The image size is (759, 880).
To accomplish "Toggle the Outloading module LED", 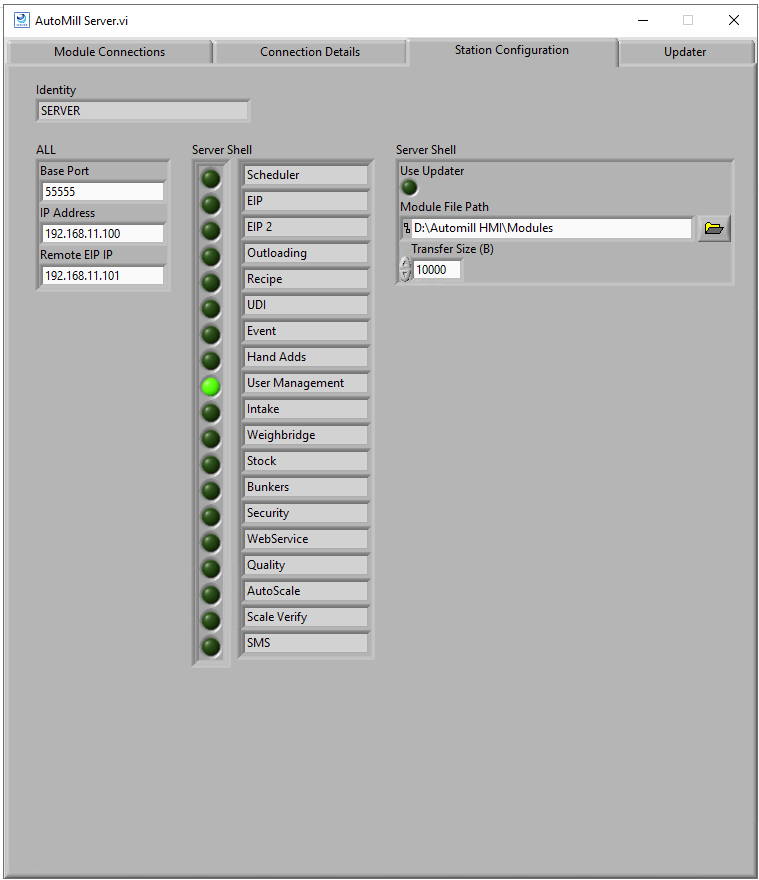I will 211,257.
